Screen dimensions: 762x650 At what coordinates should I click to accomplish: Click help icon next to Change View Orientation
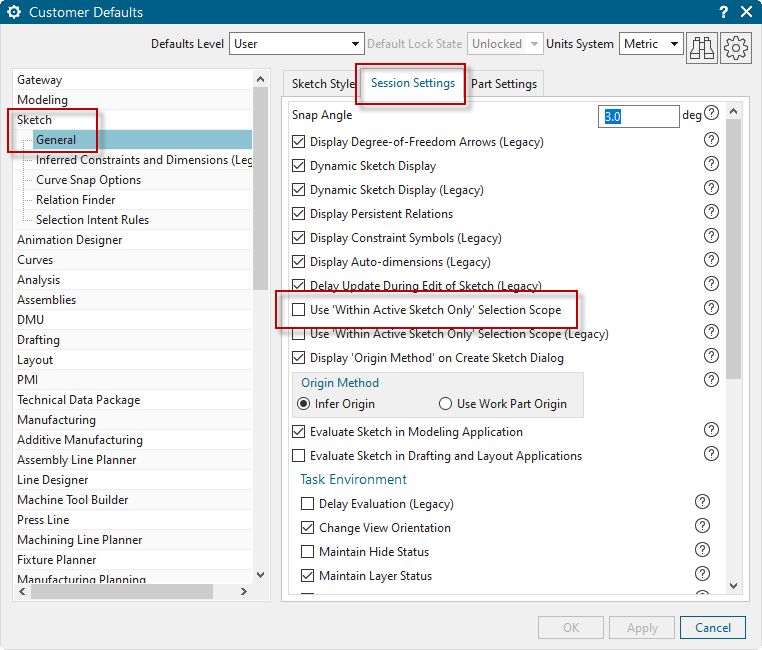click(702, 526)
